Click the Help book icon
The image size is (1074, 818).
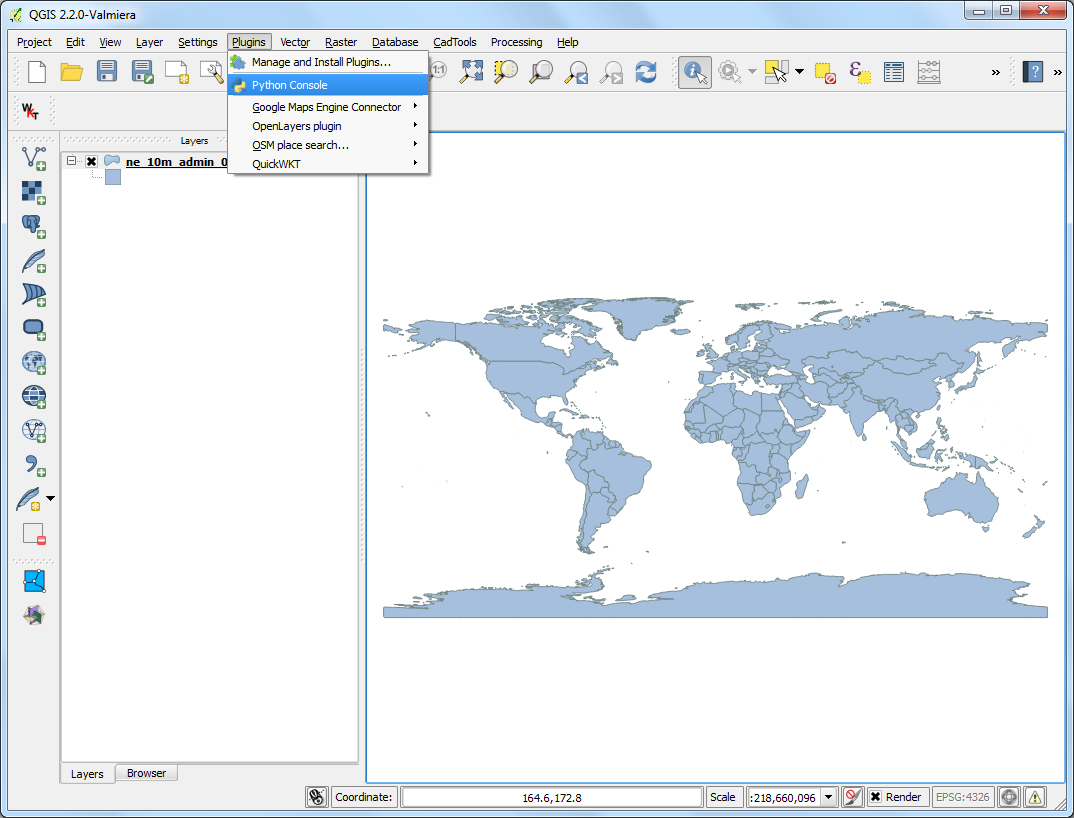click(1033, 72)
